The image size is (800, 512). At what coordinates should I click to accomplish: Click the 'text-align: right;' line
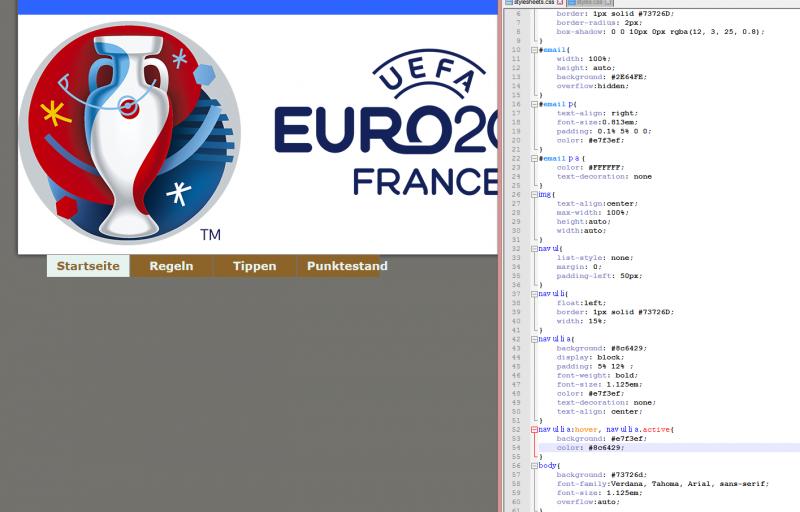coord(597,113)
